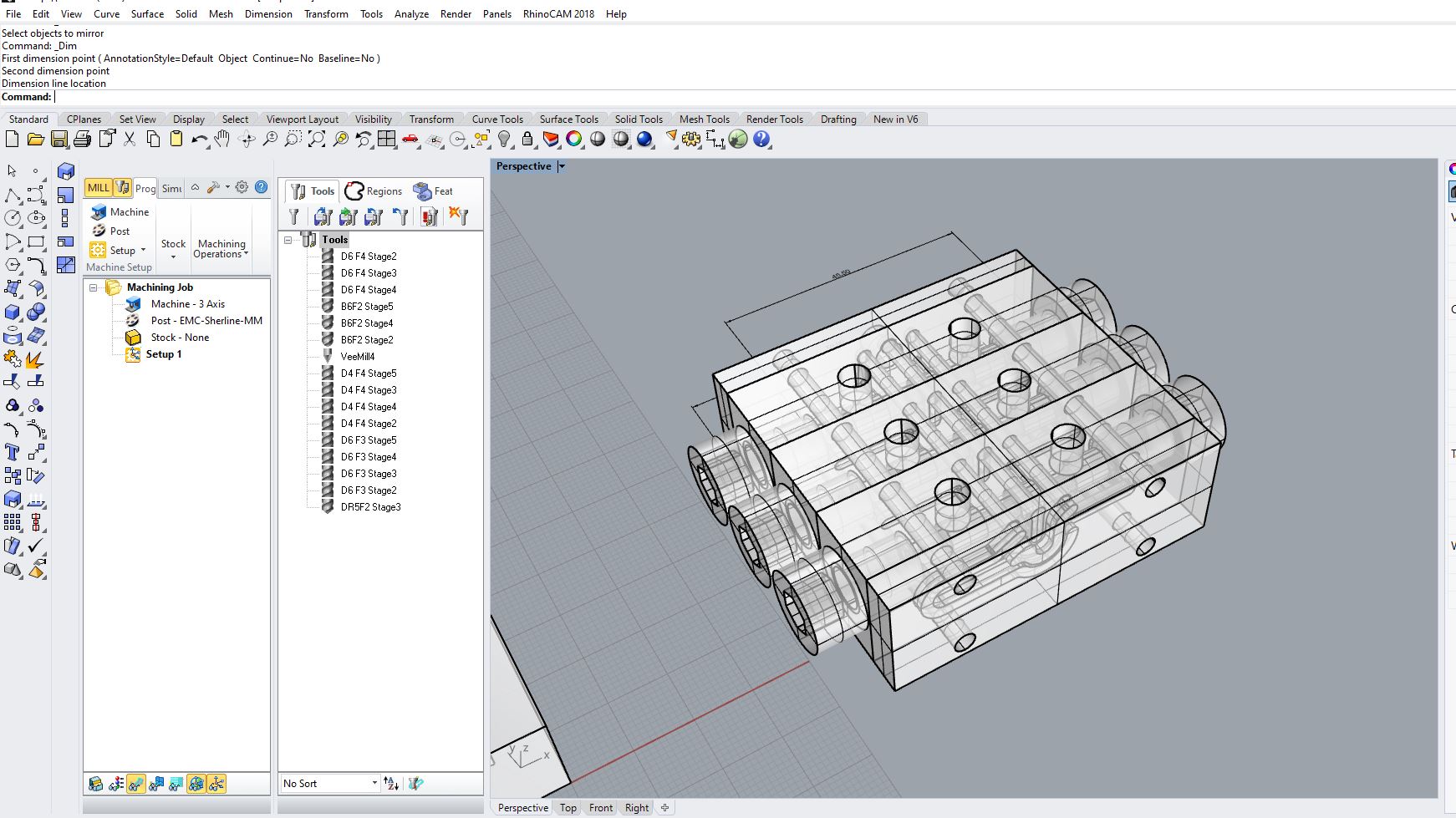Click the Machining Operations button
Image resolution: width=1456 pixels, height=818 pixels.
coord(221,248)
